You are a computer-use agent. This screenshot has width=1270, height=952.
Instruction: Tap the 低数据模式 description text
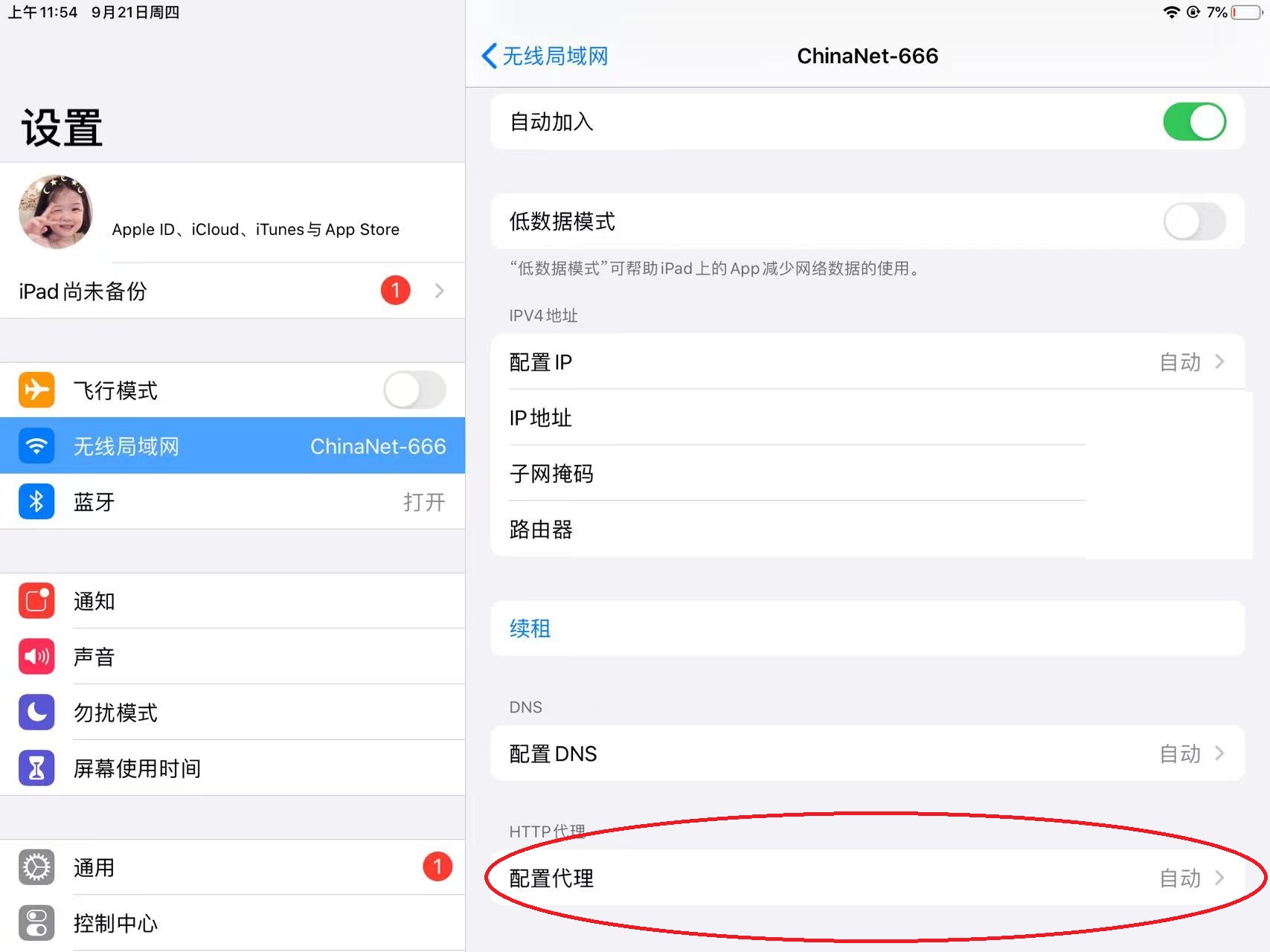715,268
